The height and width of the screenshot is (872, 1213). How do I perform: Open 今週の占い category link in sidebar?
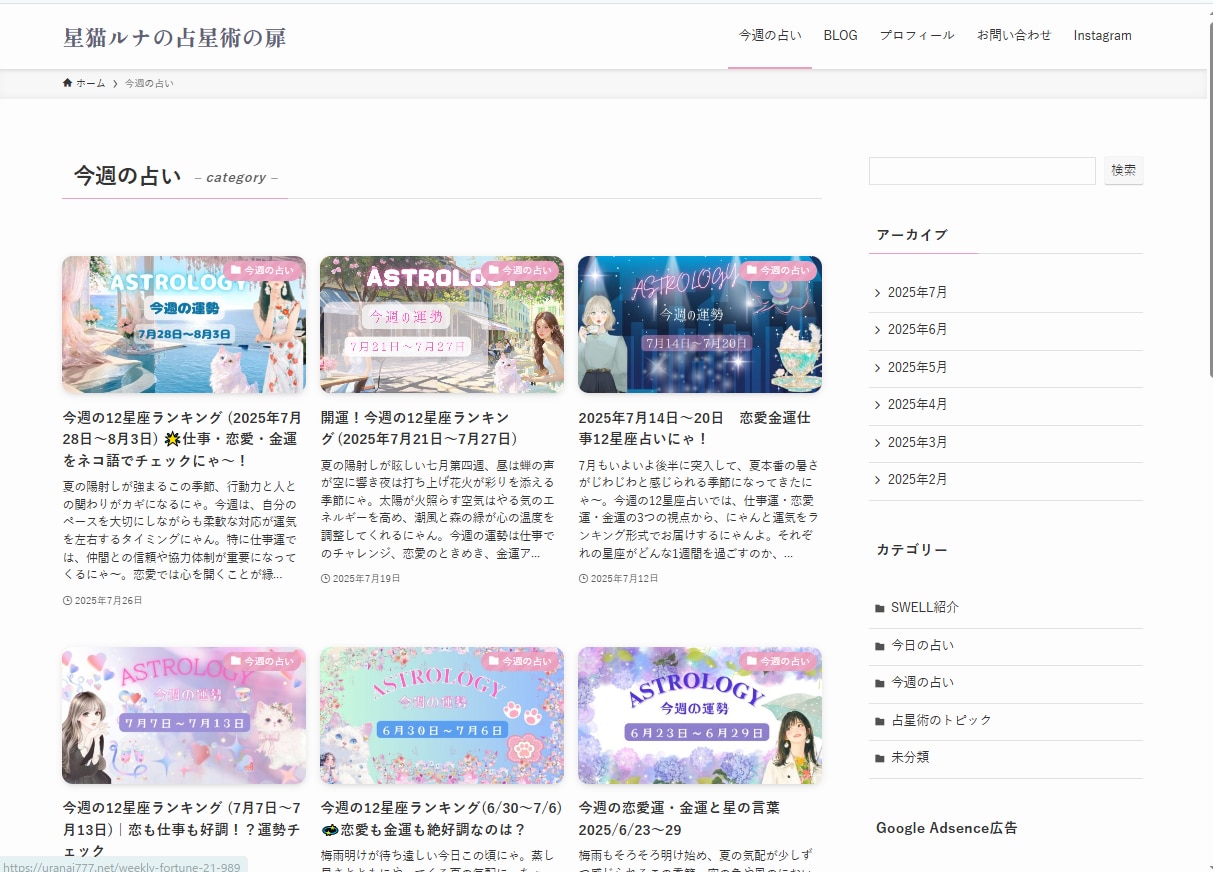click(x=922, y=683)
